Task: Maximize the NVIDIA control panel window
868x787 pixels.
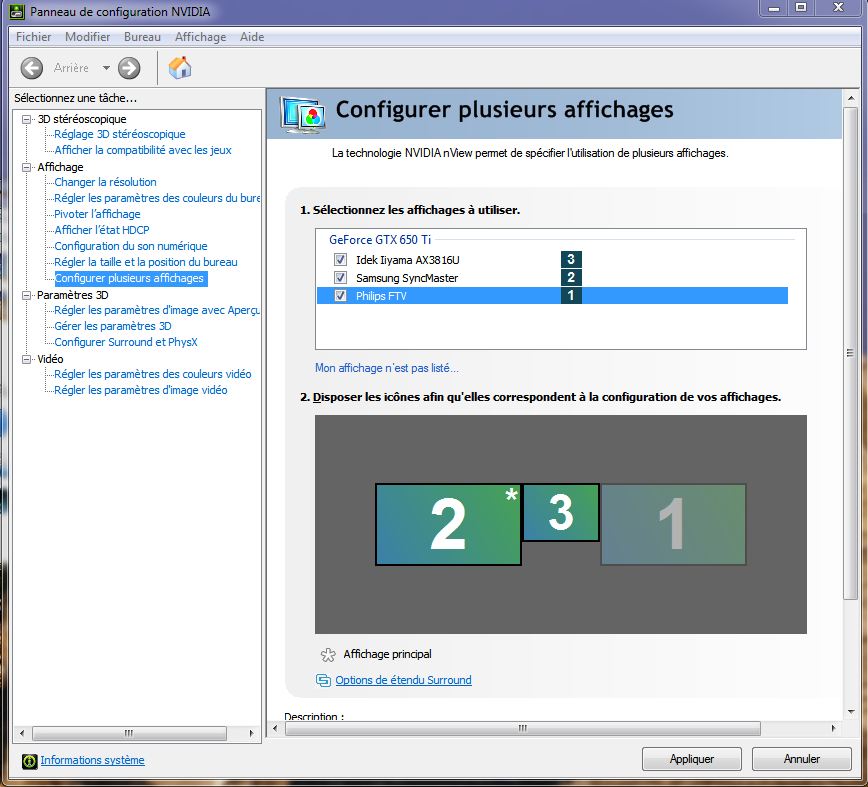Action: (800, 8)
